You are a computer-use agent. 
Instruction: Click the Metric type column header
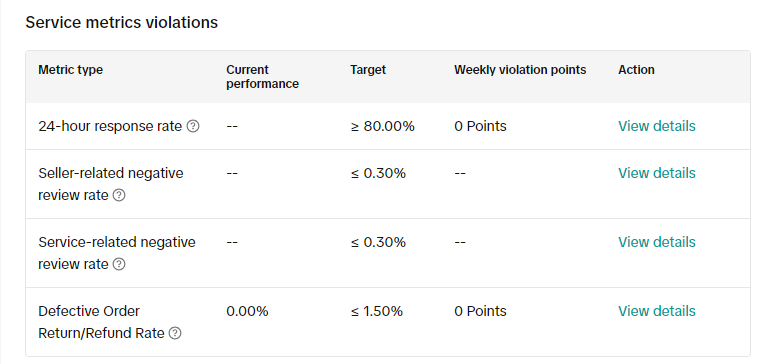[71, 70]
